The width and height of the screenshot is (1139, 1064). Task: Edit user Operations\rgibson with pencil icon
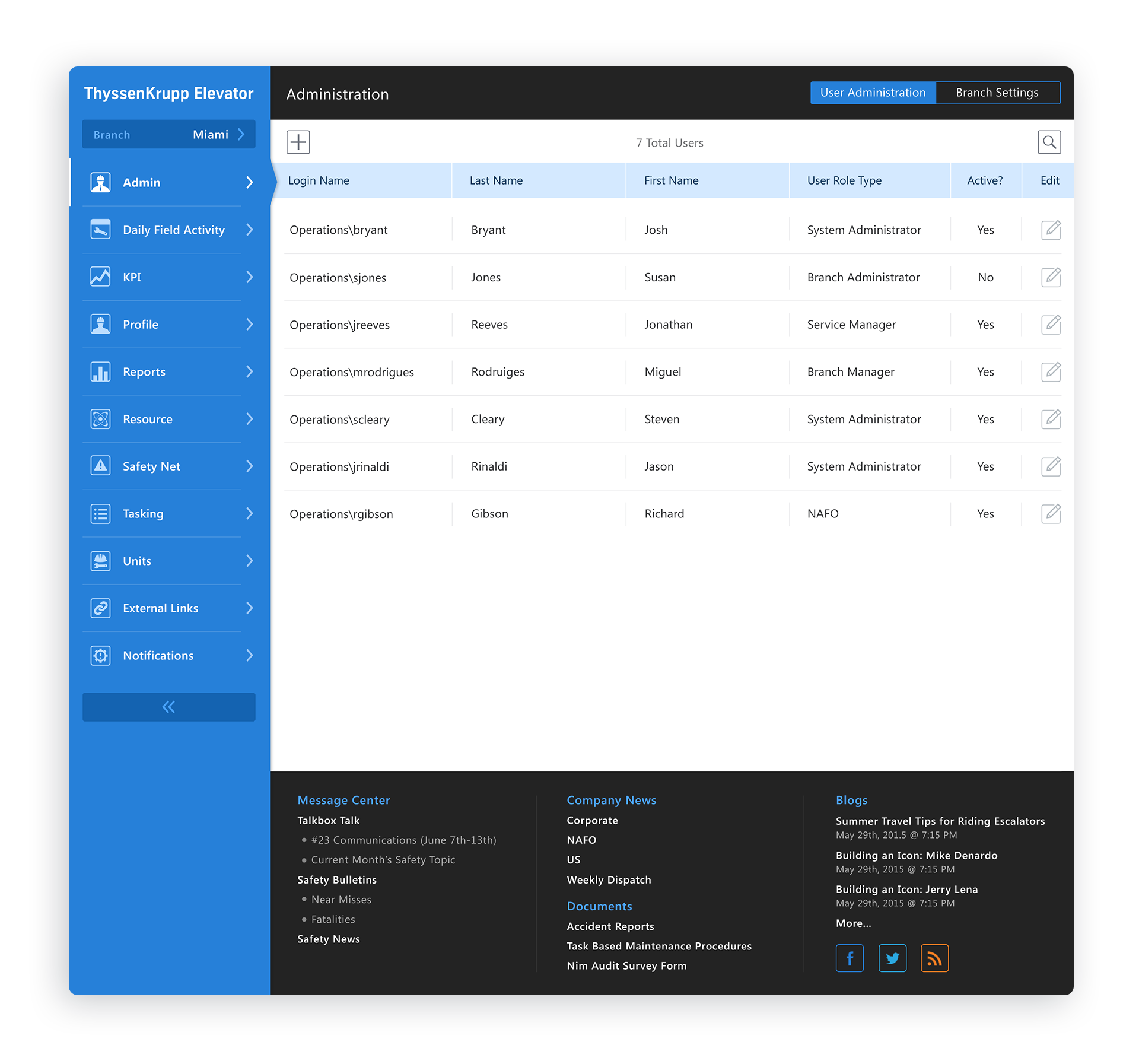click(x=1051, y=513)
